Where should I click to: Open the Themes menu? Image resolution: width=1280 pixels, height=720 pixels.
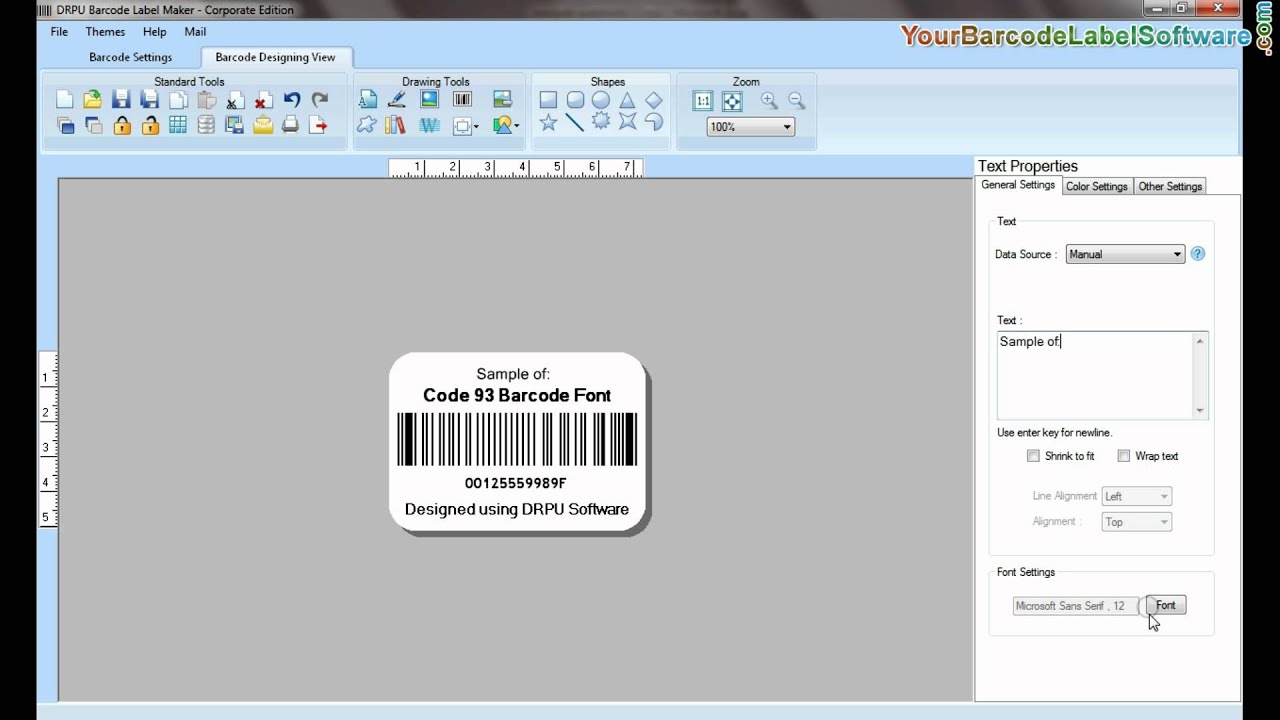[105, 32]
